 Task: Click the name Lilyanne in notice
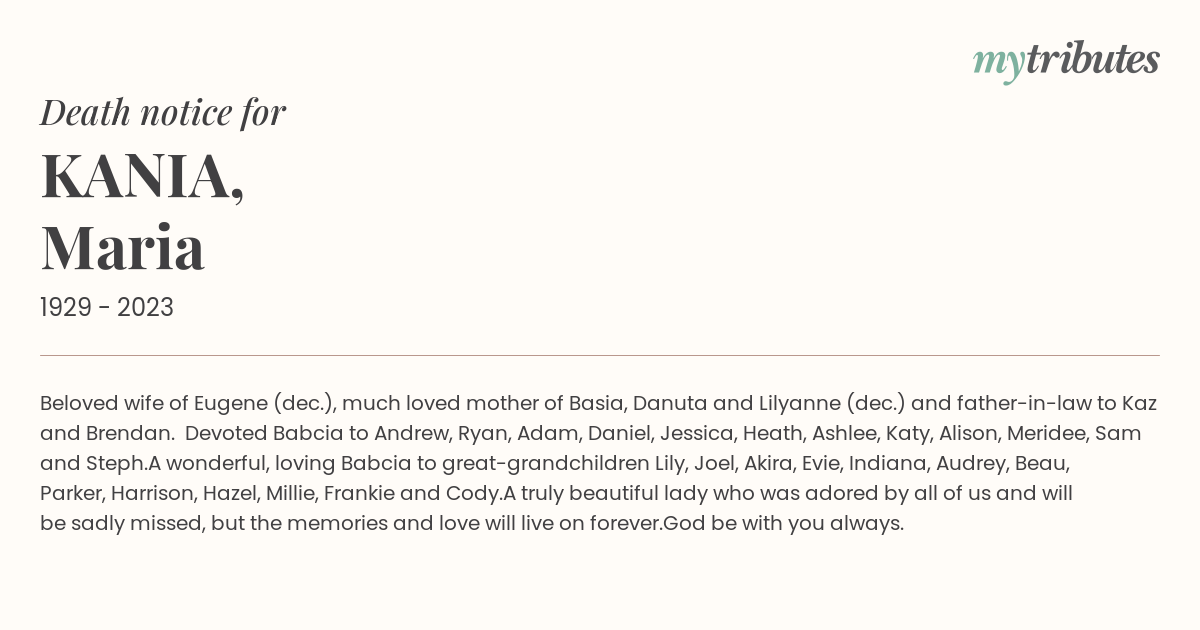(798, 404)
